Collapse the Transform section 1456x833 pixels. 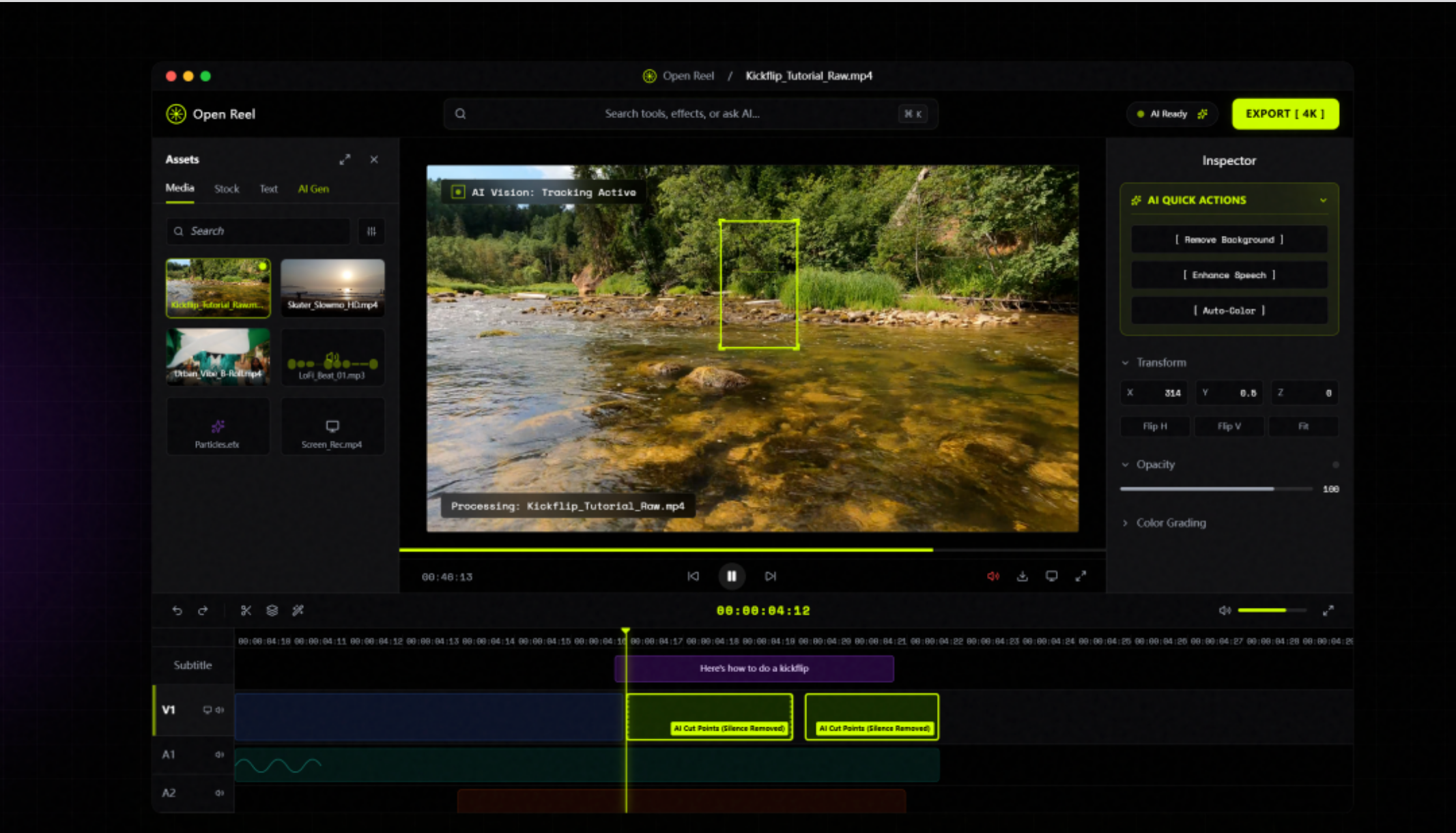point(1125,362)
